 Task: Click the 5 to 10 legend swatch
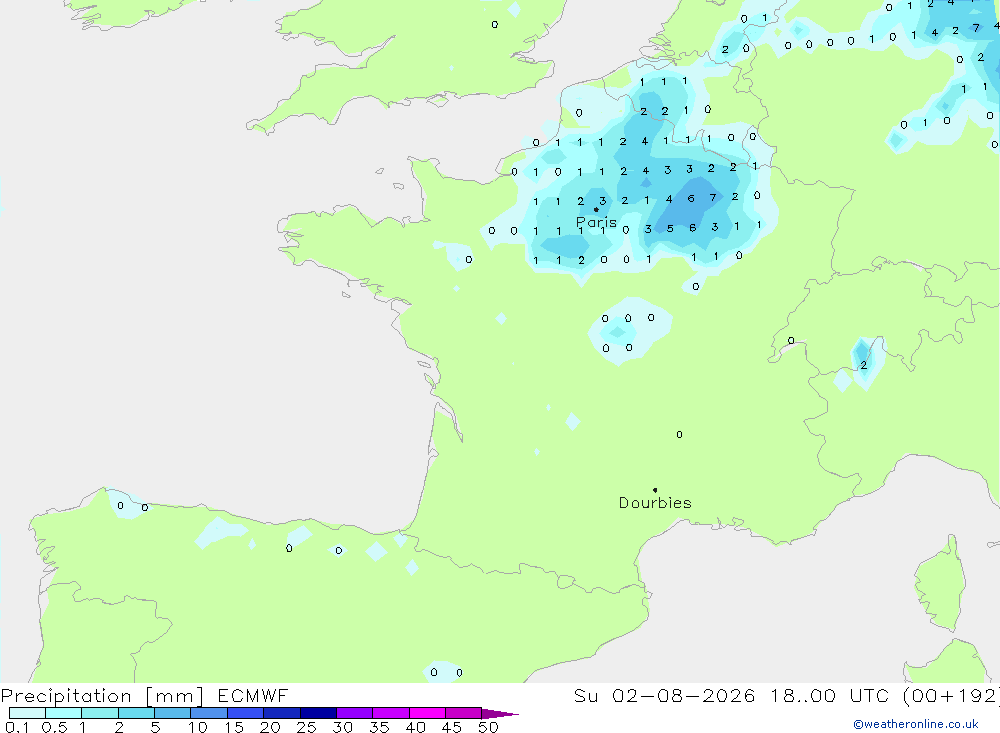click(x=172, y=713)
